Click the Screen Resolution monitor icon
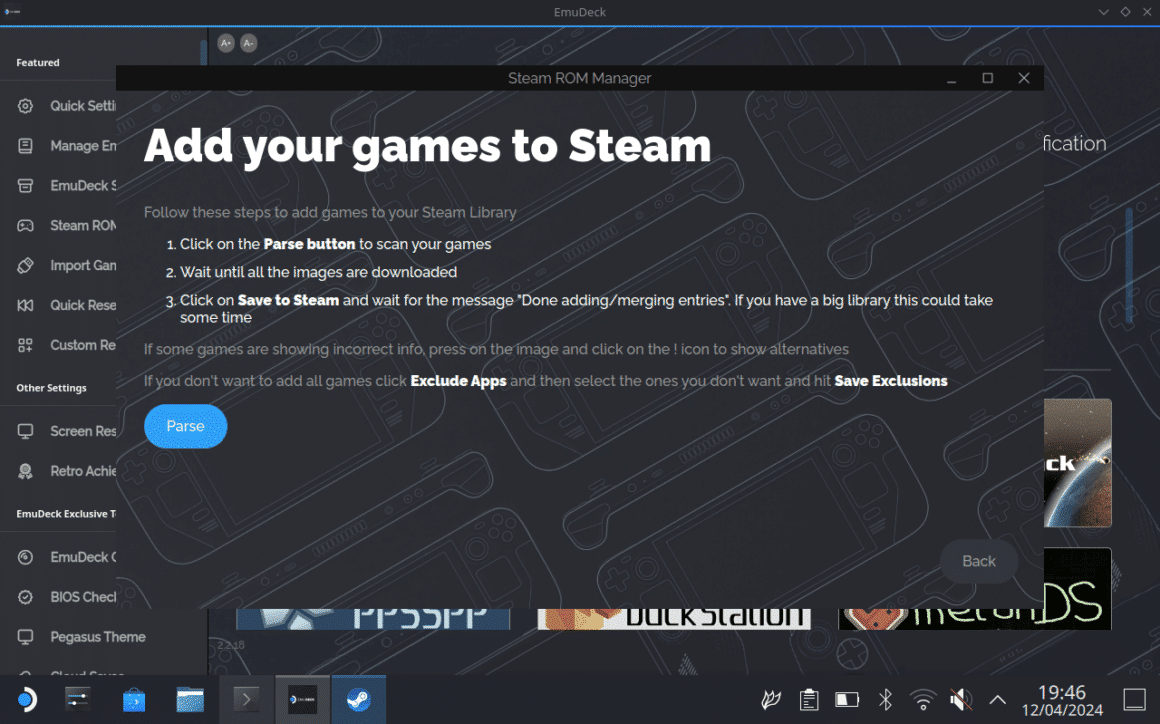The image size is (1160, 724). coord(25,431)
